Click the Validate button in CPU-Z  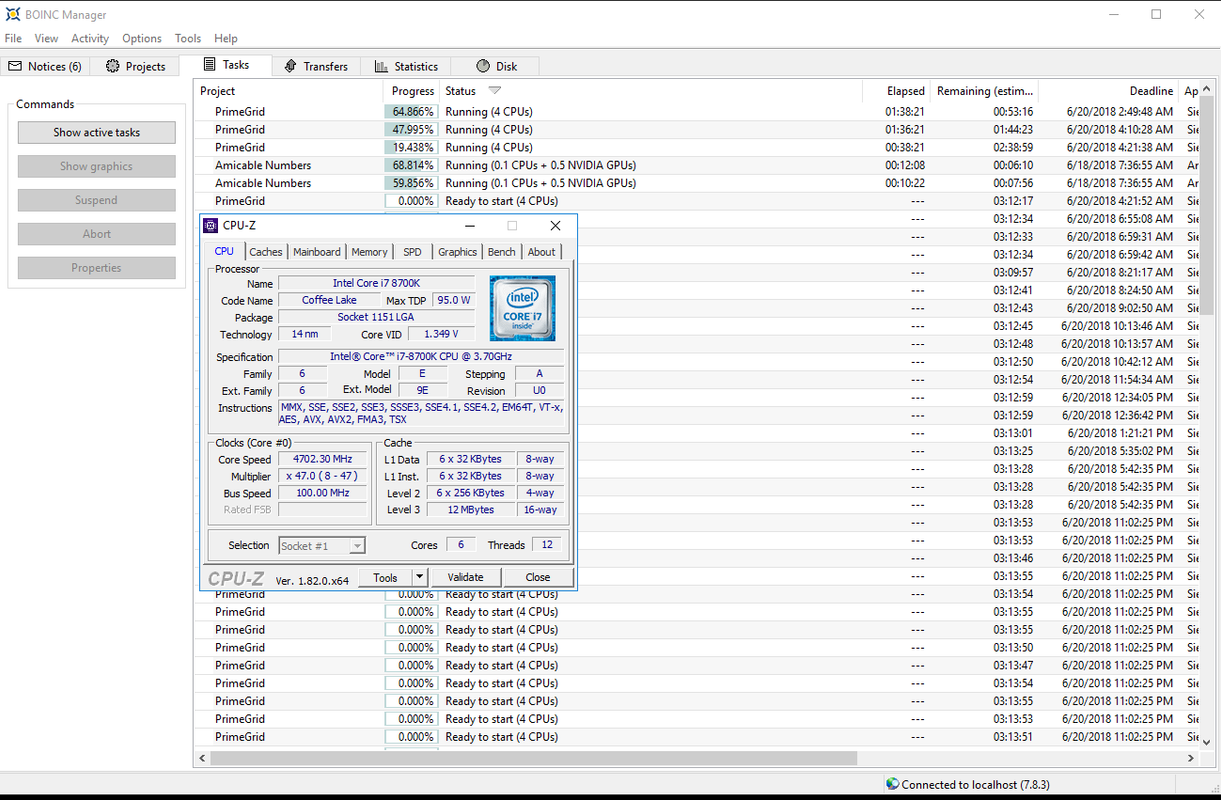[x=465, y=577]
